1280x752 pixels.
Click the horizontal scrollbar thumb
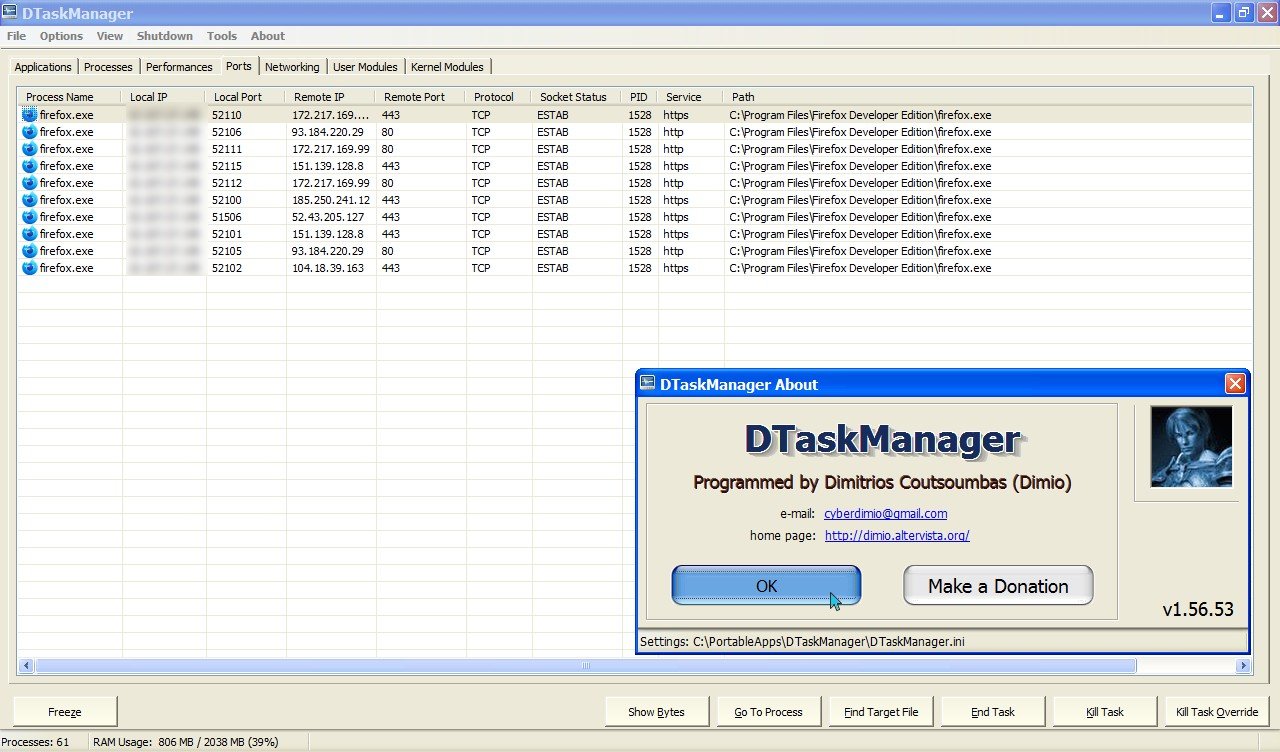(x=586, y=666)
